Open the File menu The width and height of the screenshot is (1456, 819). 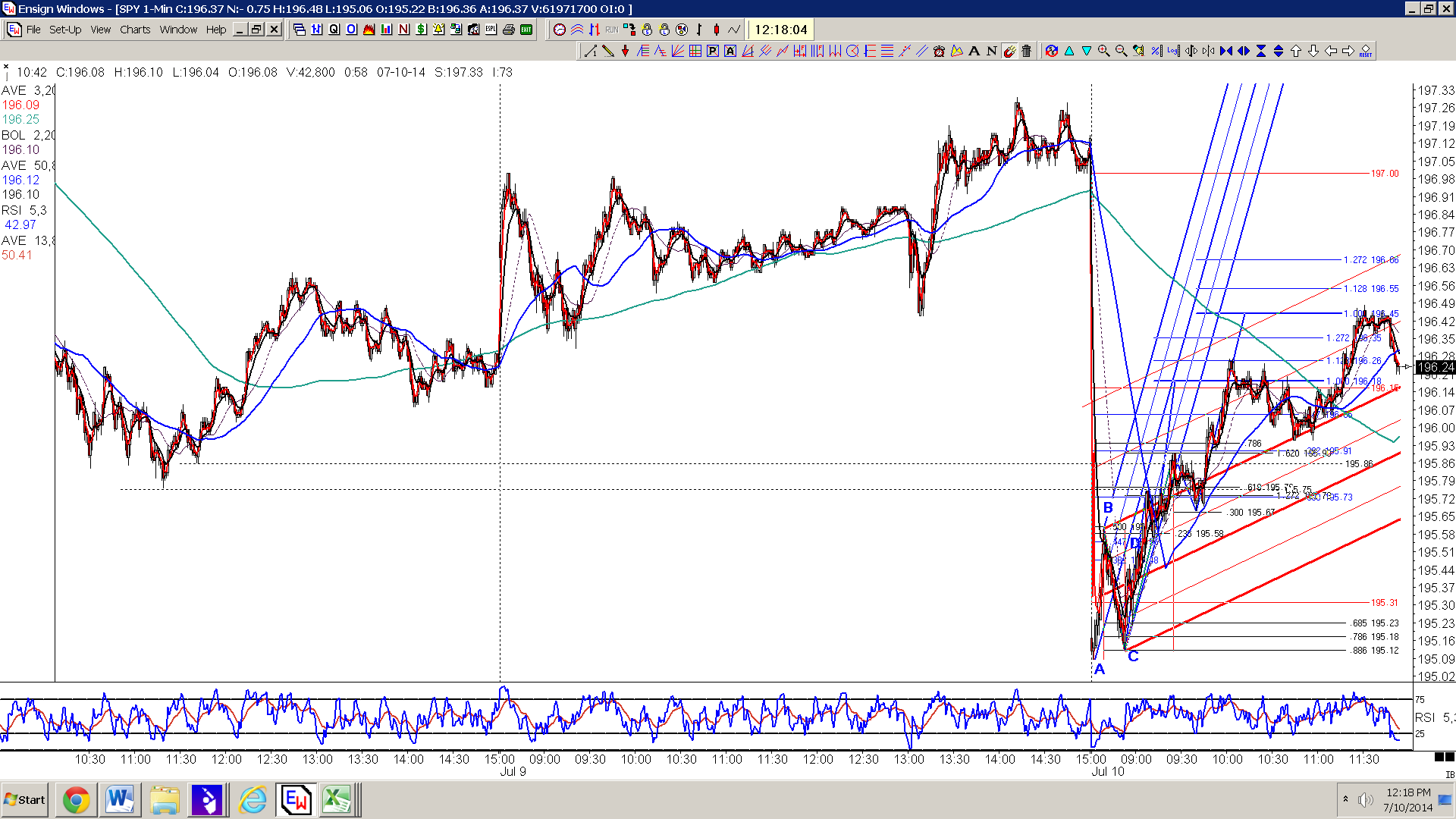tap(33, 30)
